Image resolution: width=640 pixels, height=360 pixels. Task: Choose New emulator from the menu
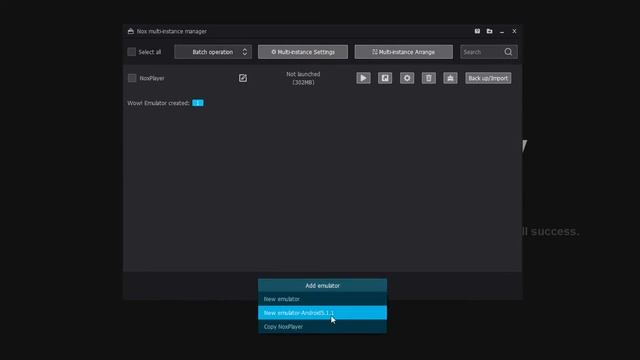tap(322, 299)
